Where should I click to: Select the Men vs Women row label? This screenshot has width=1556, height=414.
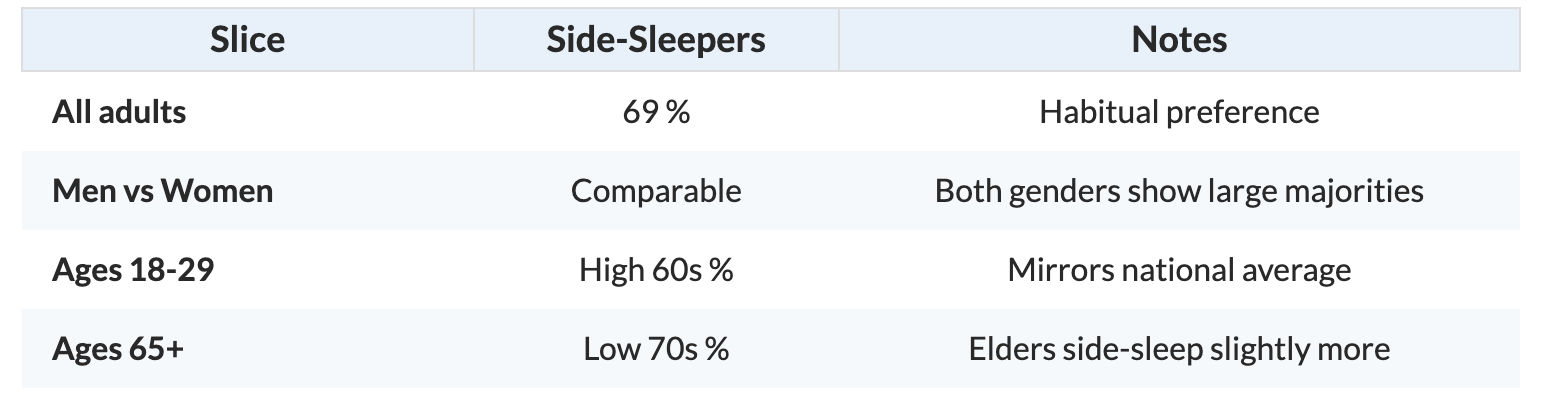point(162,190)
